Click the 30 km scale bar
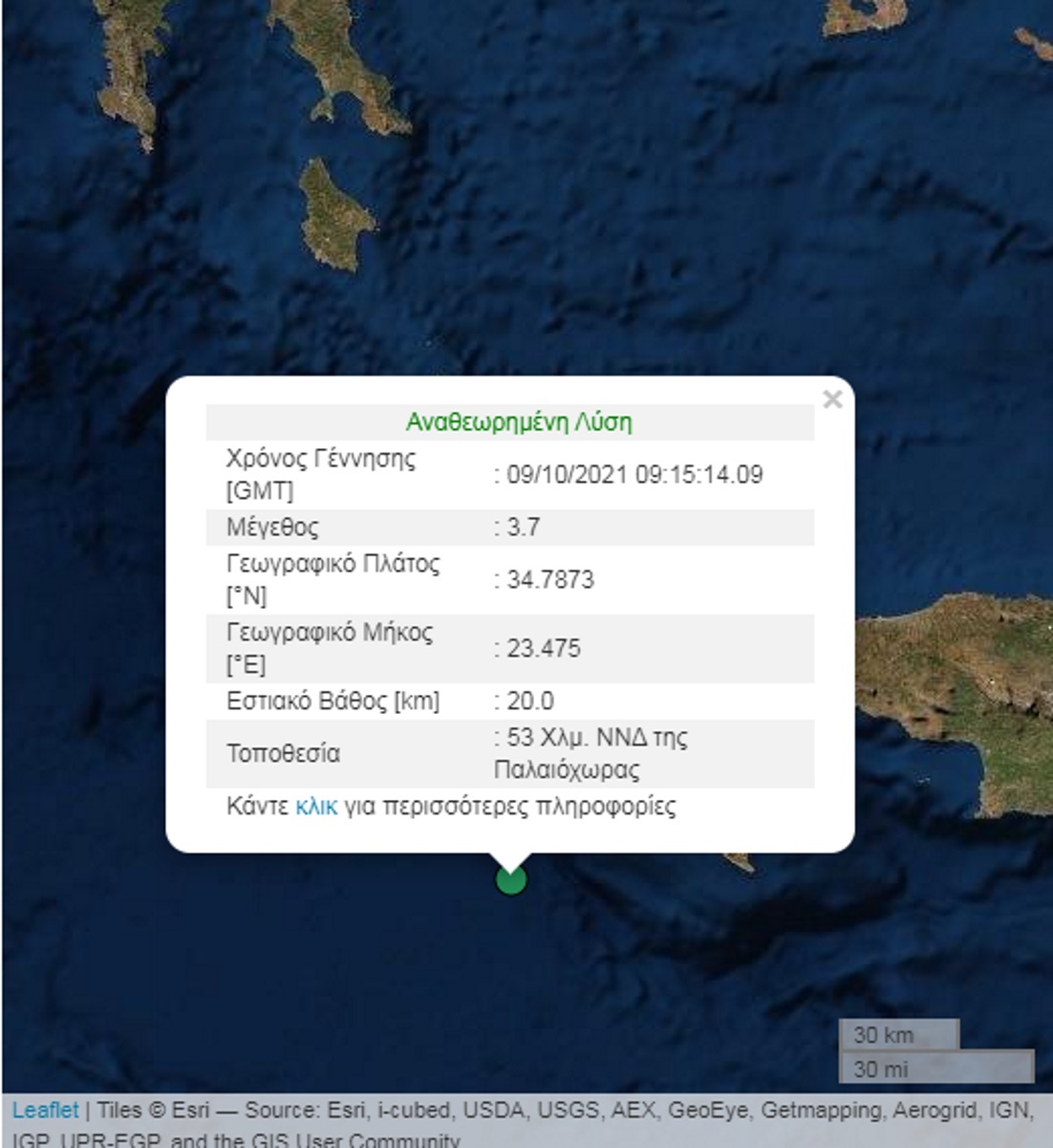 (898, 1035)
